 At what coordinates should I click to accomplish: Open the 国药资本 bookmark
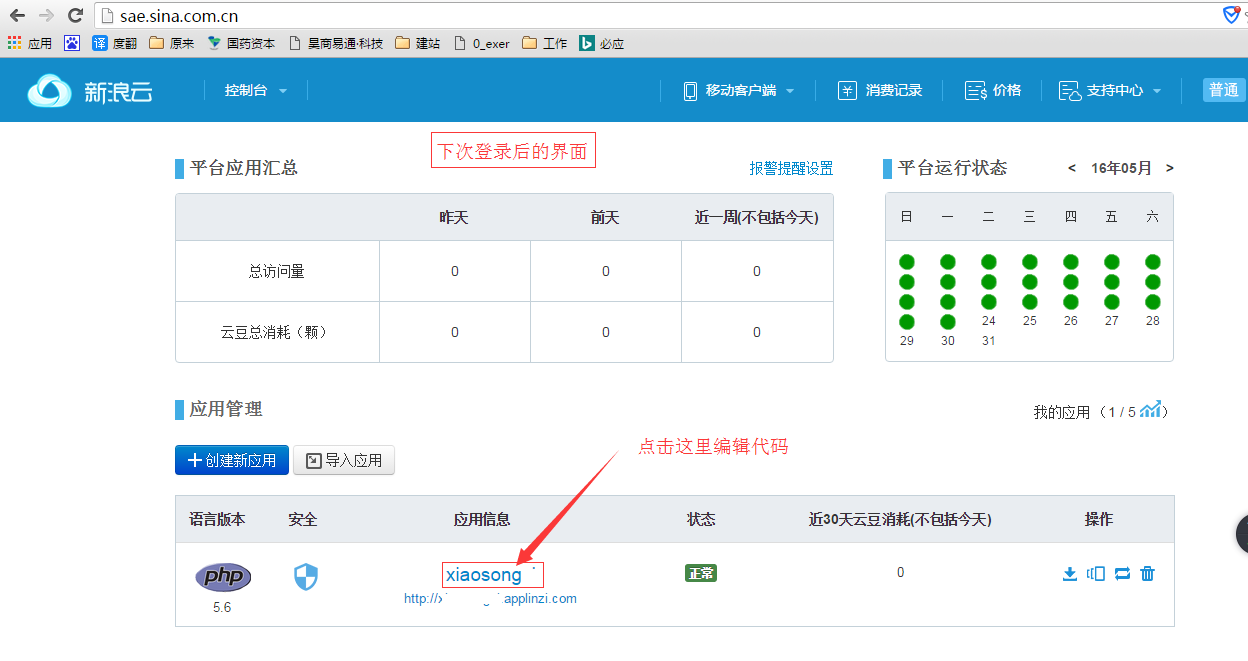point(241,43)
